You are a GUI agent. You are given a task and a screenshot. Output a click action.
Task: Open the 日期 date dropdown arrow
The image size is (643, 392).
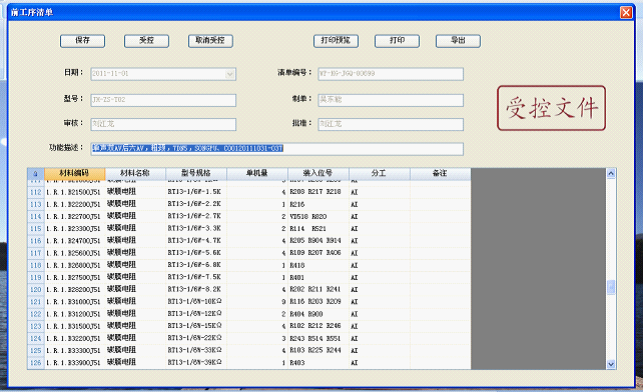point(230,74)
